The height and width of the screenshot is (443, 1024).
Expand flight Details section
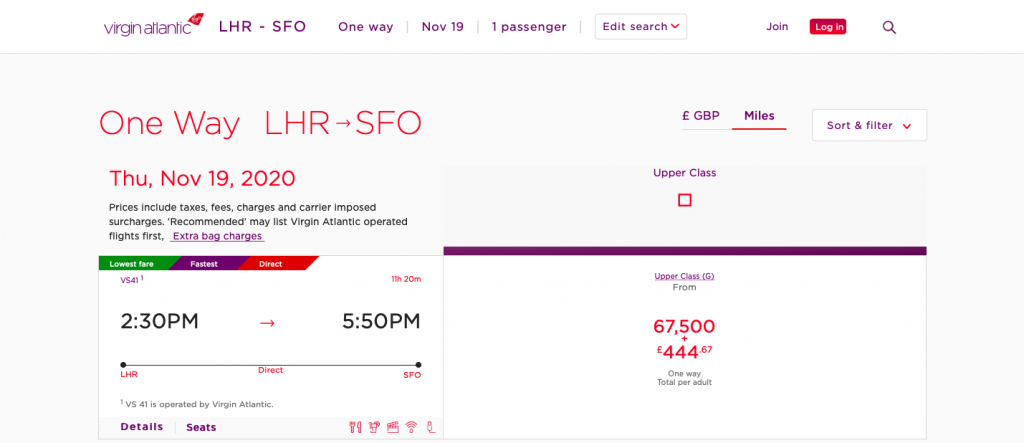click(x=142, y=427)
